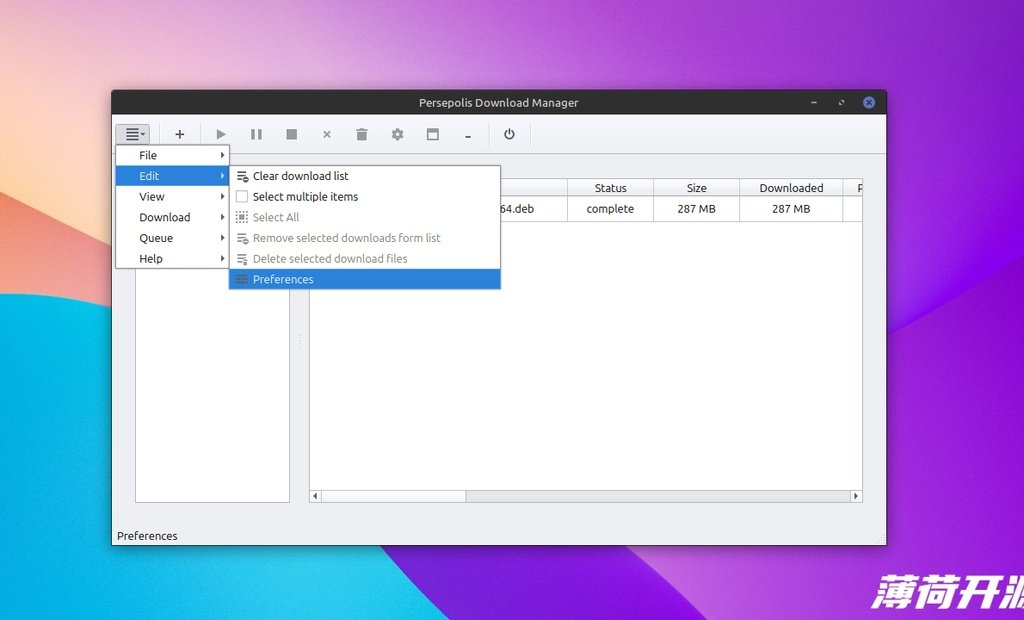Click the add new download plus icon
The image size is (1024, 620).
[x=180, y=135]
